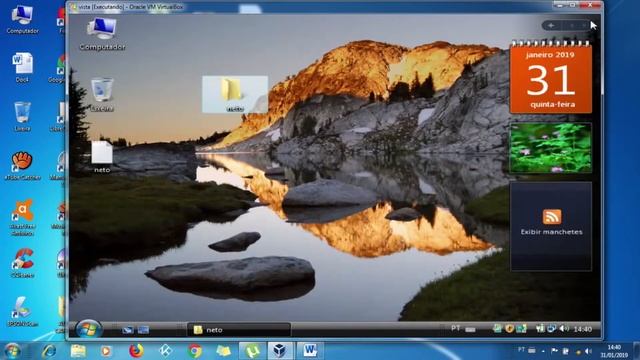Open Windows Explorer from host taskbar
Viewport: 640px width, 360px height.
[x=78, y=351]
